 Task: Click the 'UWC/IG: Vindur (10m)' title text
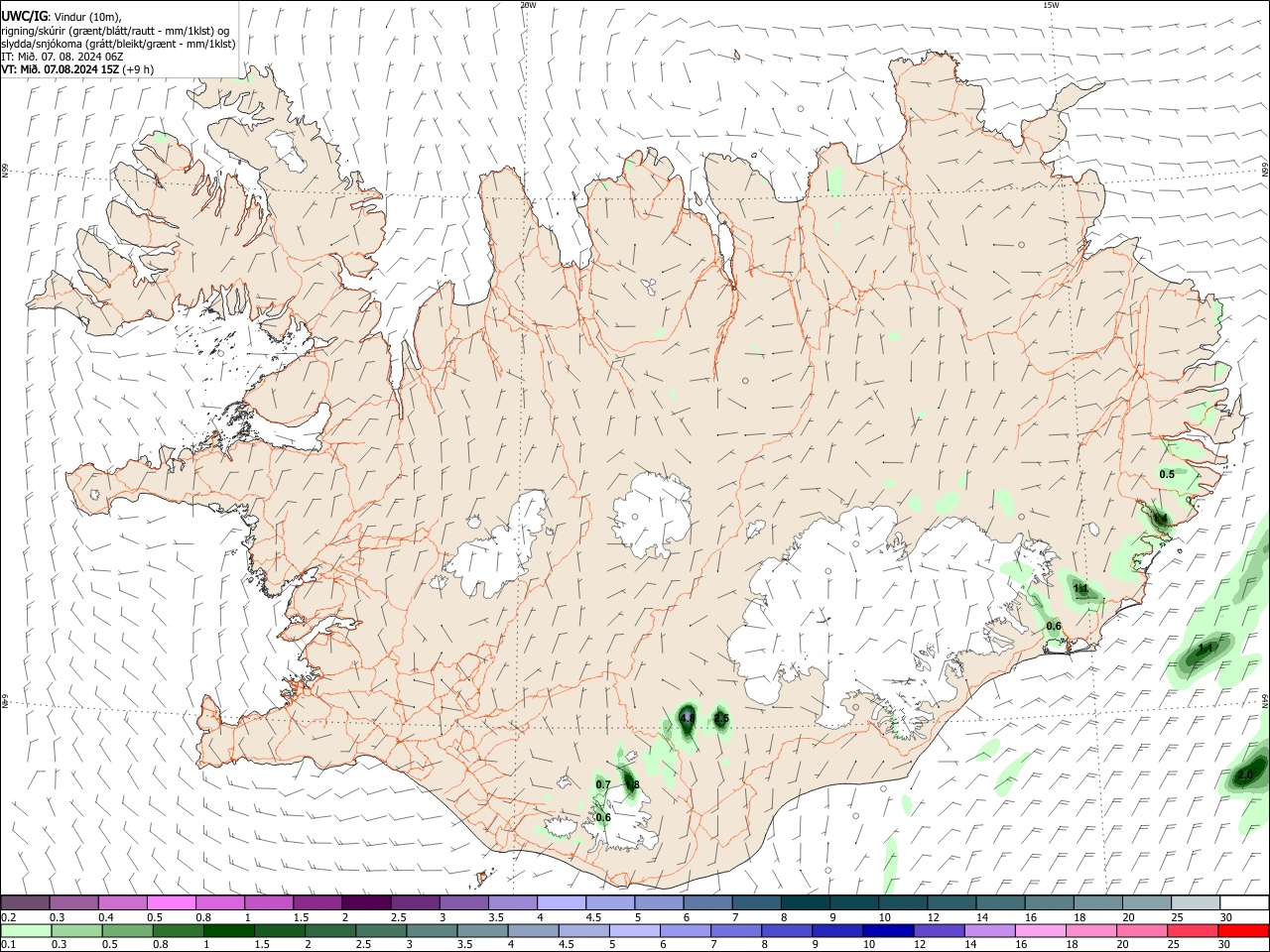[x=62, y=16]
